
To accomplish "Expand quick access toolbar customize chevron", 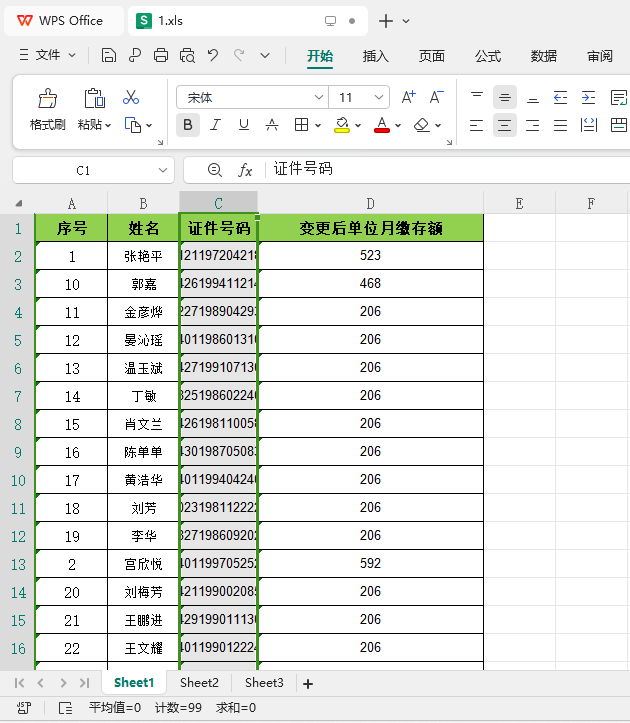I will (x=265, y=55).
